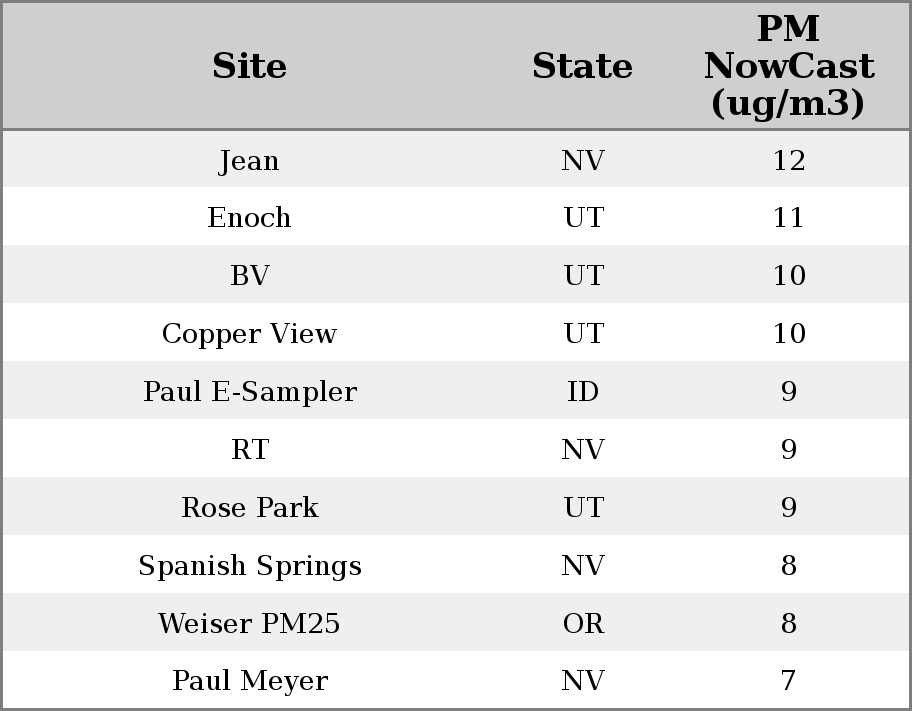The width and height of the screenshot is (912, 711).
Task: Select the Jean site cell
Action: pos(249,161)
